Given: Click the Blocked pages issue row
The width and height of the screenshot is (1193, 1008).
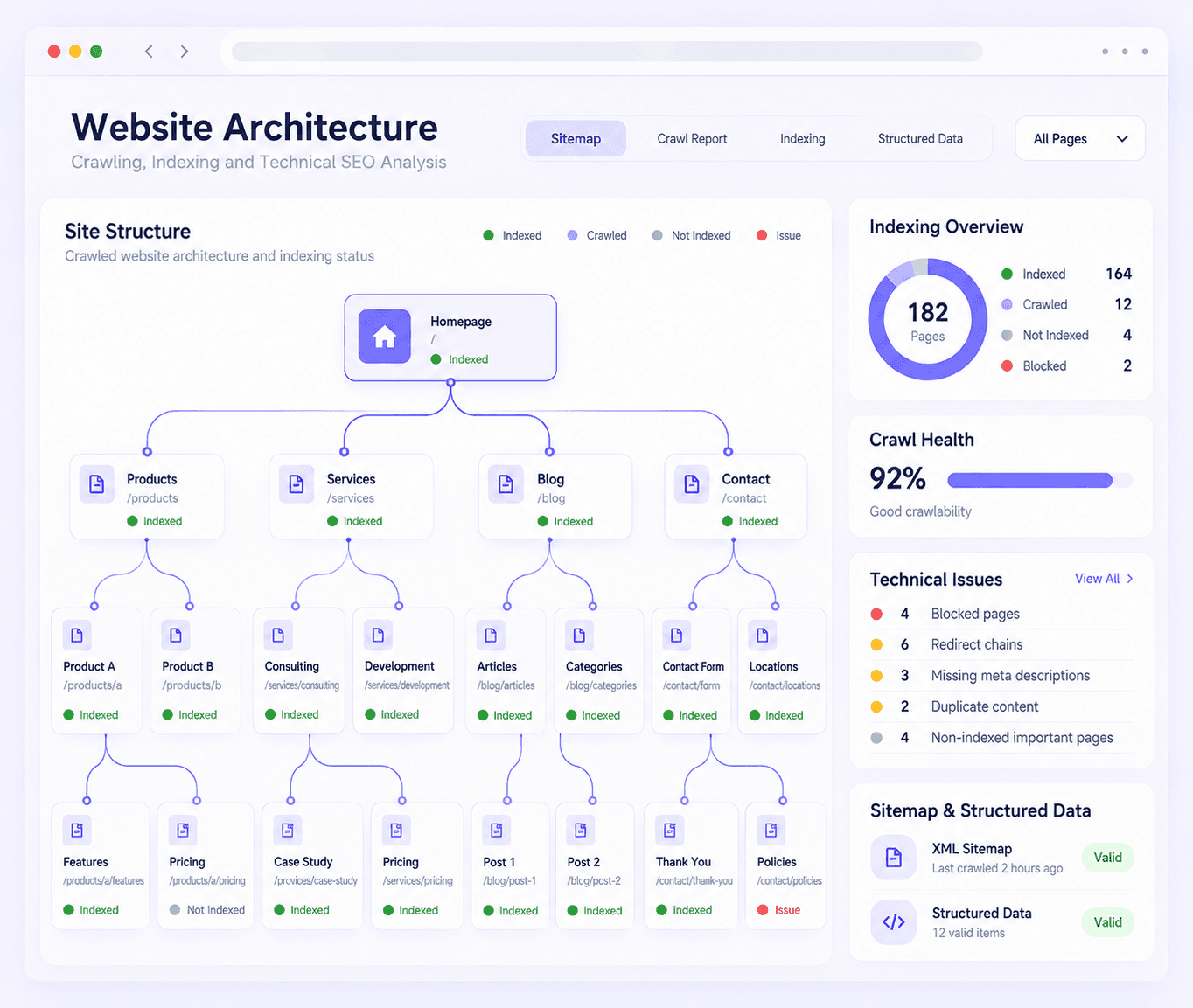Looking at the screenshot, I should [1002, 614].
